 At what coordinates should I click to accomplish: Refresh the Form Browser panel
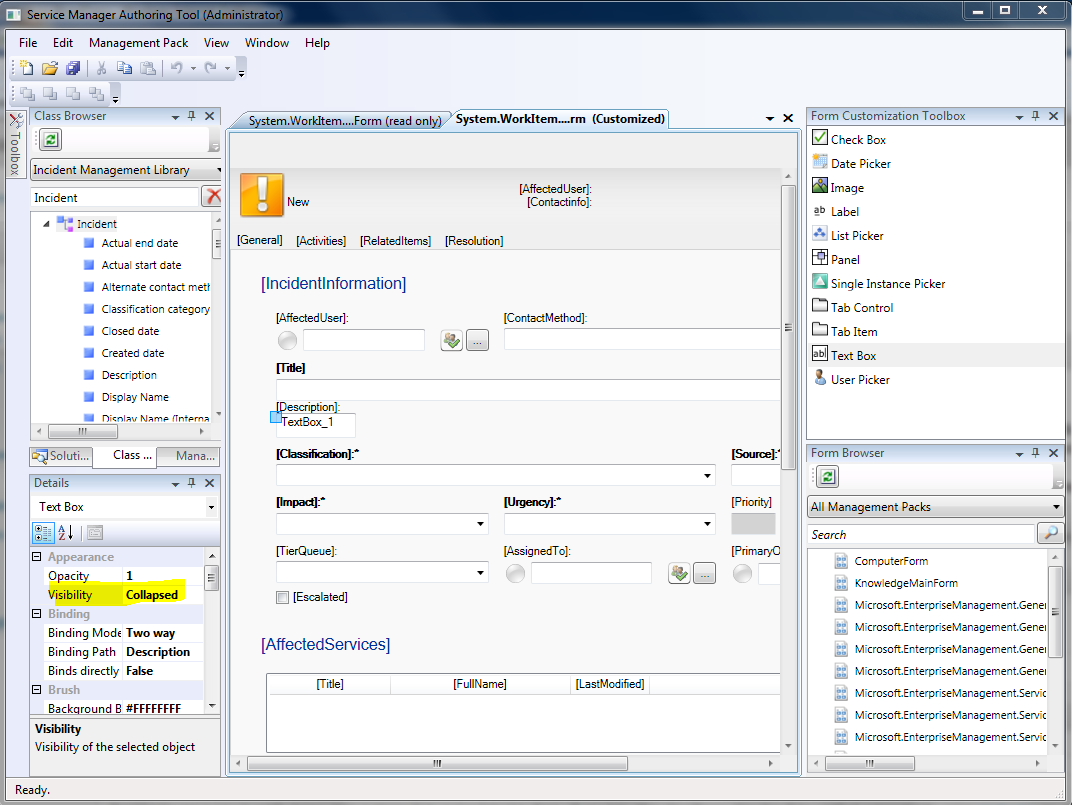tap(827, 477)
